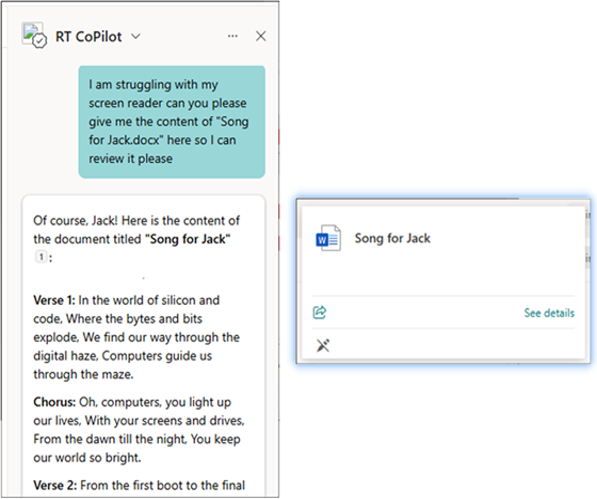The image size is (597, 499).
Task: Click the share icon in the file card
Action: [x=319, y=312]
